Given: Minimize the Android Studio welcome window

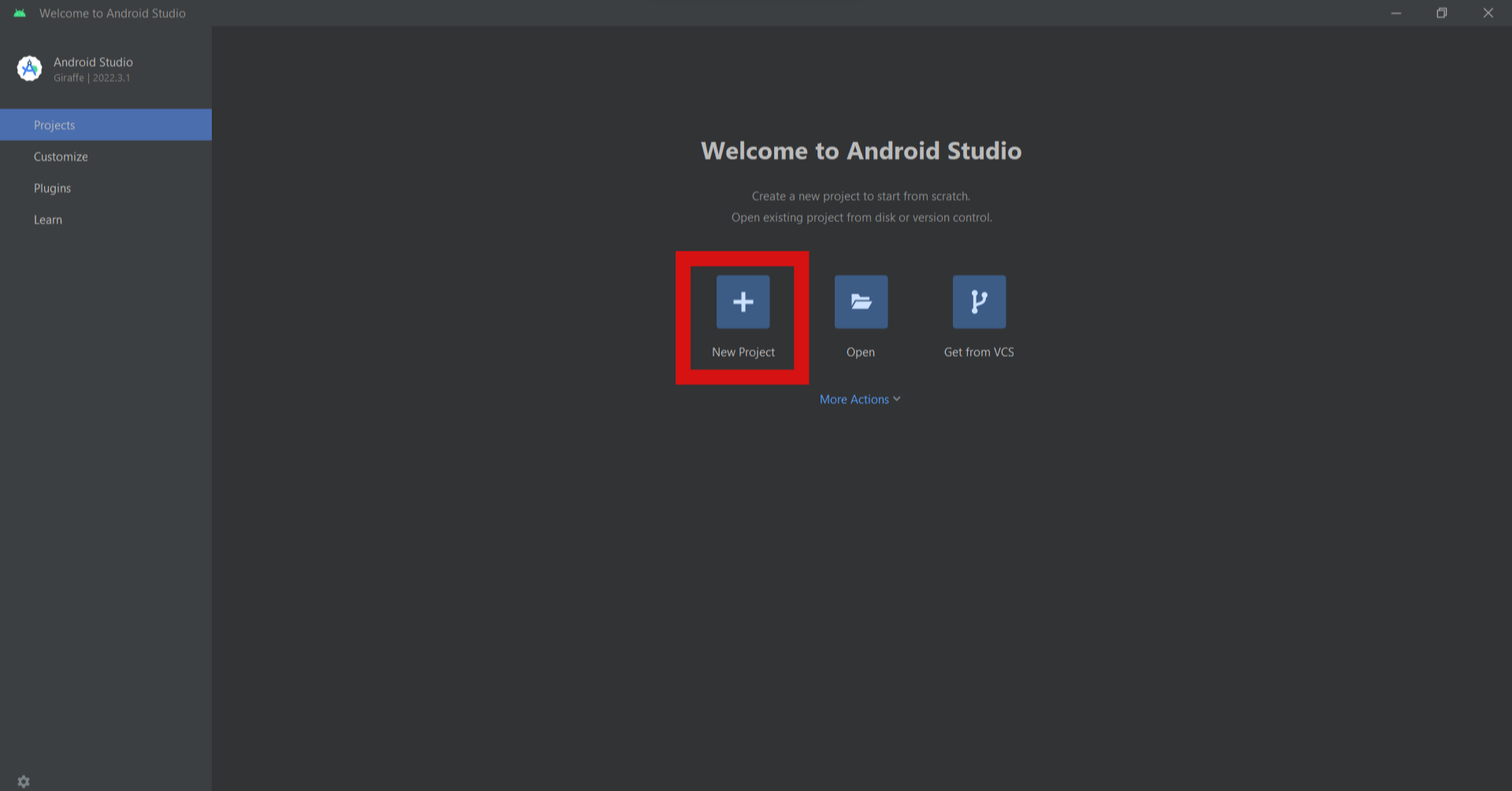Looking at the screenshot, I should [x=1396, y=13].
